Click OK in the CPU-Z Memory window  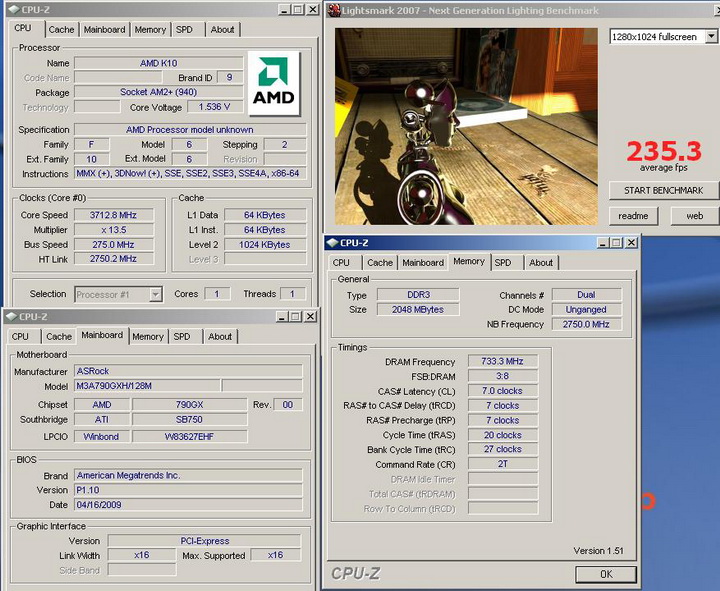(x=606, y=574)
